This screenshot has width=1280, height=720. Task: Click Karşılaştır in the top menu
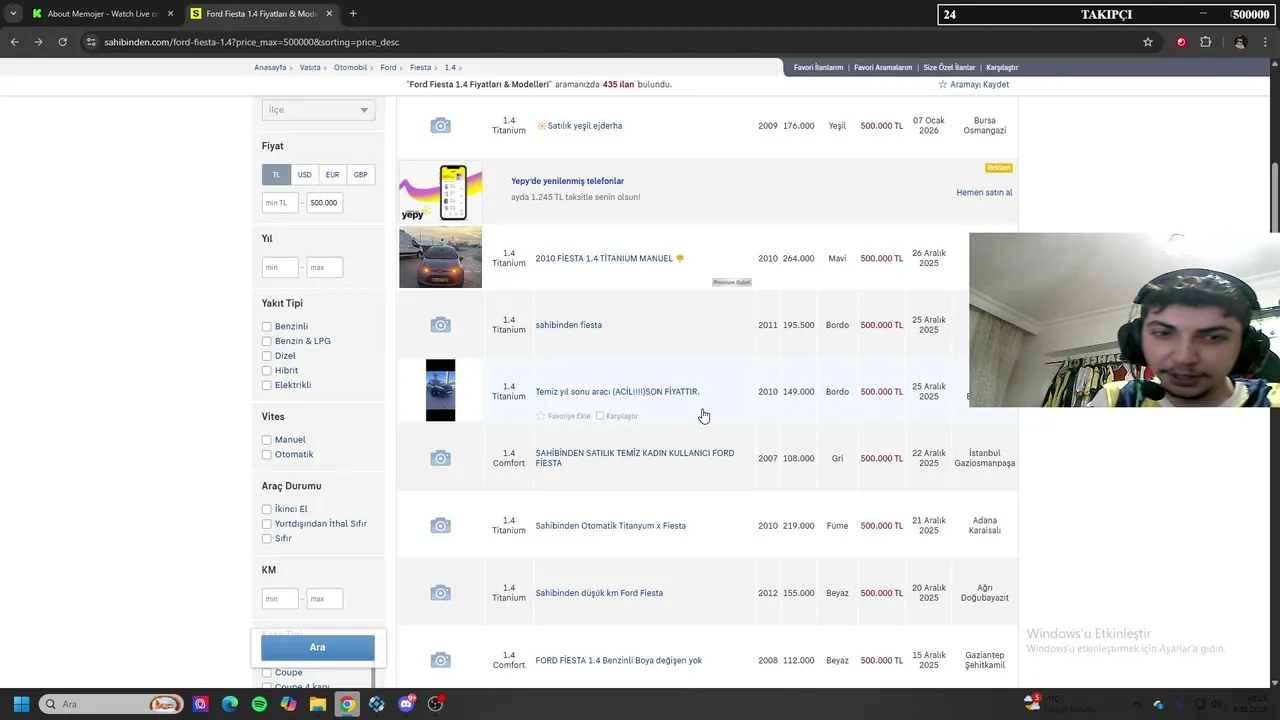point(1002,68)
